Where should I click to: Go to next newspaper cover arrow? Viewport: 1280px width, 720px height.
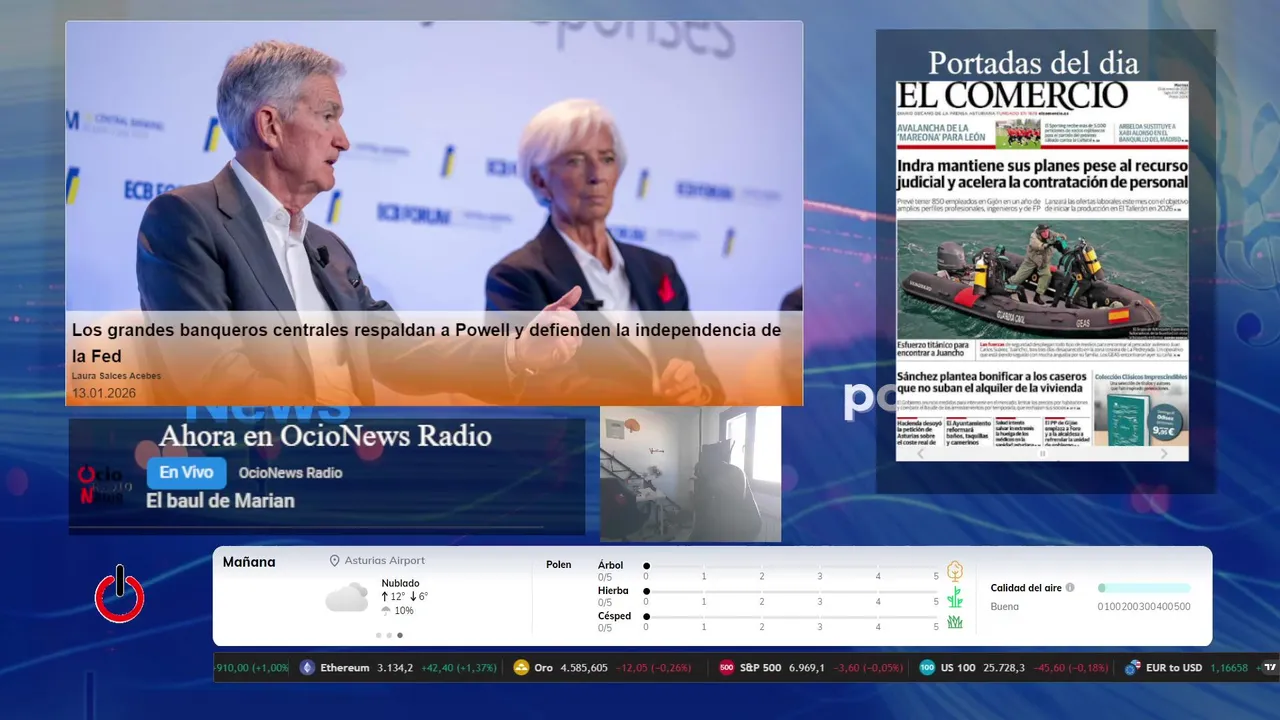tap(1164, 453)
